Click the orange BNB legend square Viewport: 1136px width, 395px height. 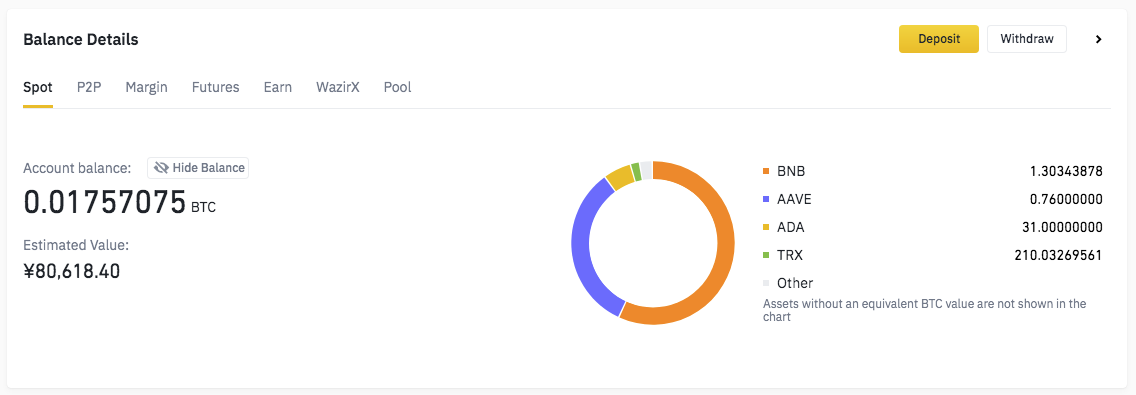[767, 172]
